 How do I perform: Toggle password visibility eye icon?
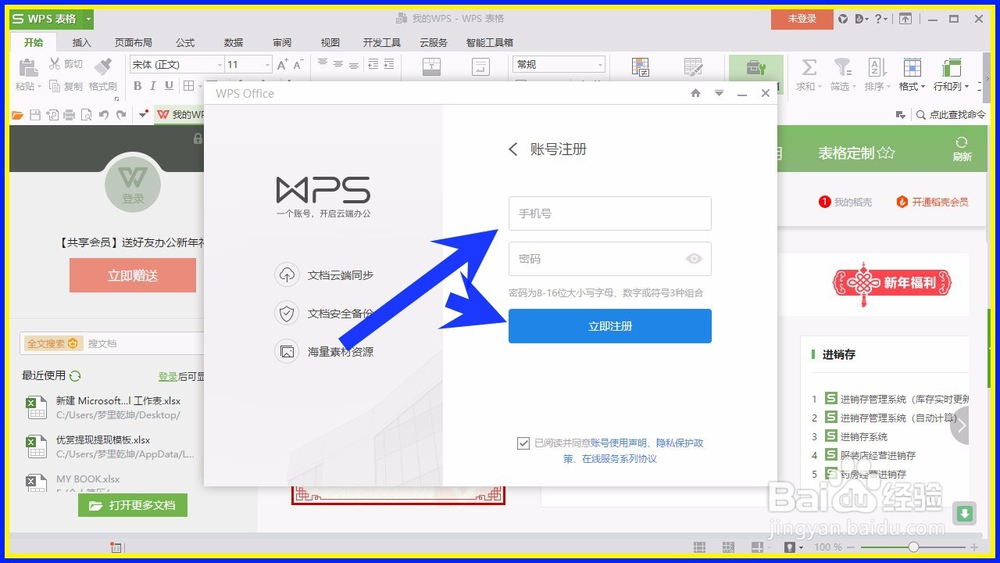click(694, 259)
